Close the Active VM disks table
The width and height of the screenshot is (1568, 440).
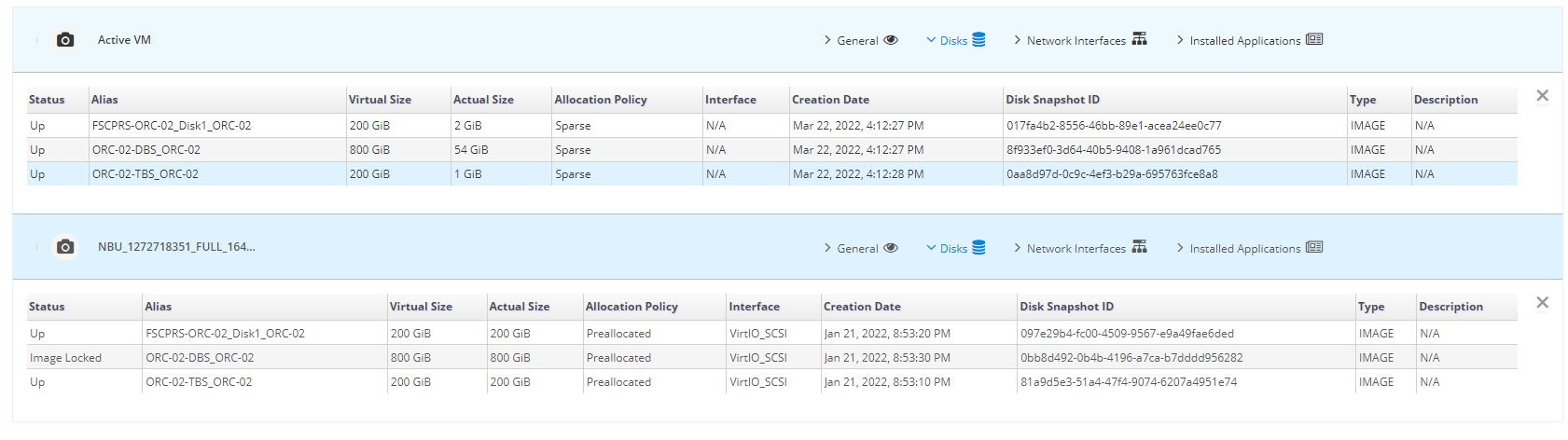1542,96
